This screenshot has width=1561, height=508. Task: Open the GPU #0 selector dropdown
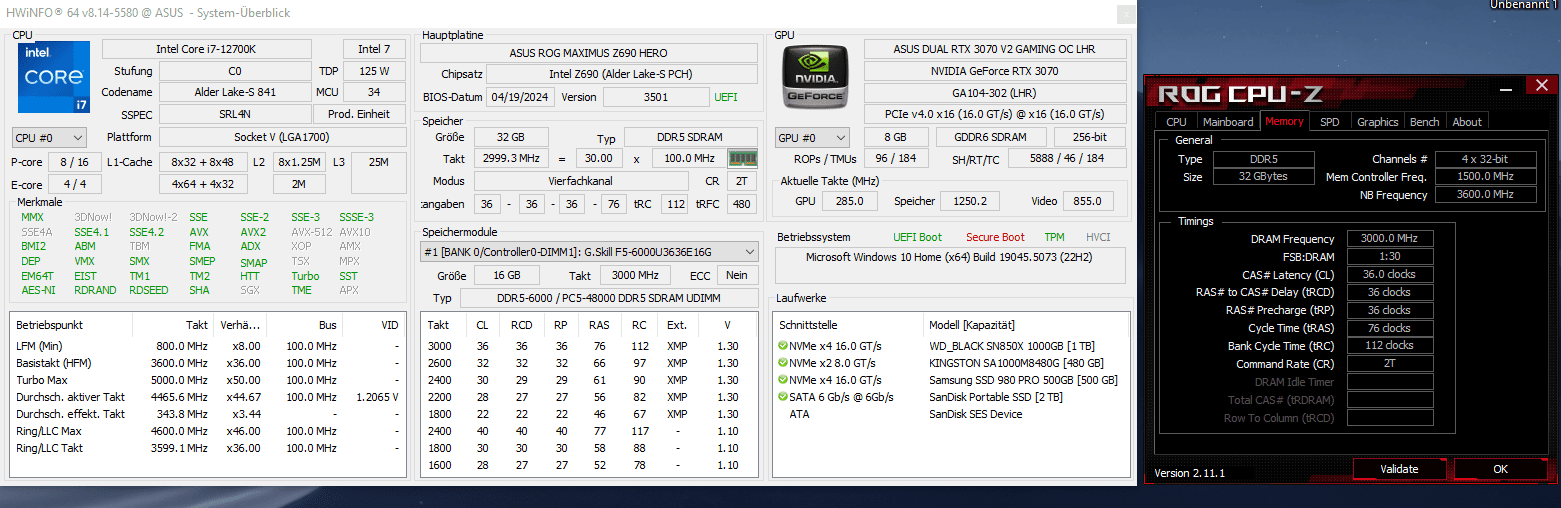tap(812, 137)
